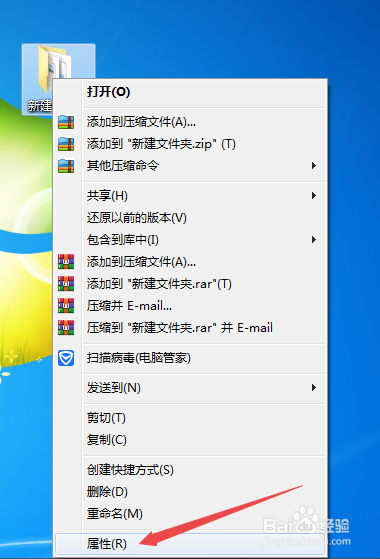Viewport: 380px width, 559px height.
Task: Click the WinRAR icon next to 添加到 "新建文件夹.rar"(T)
Action: pos(66,284)
